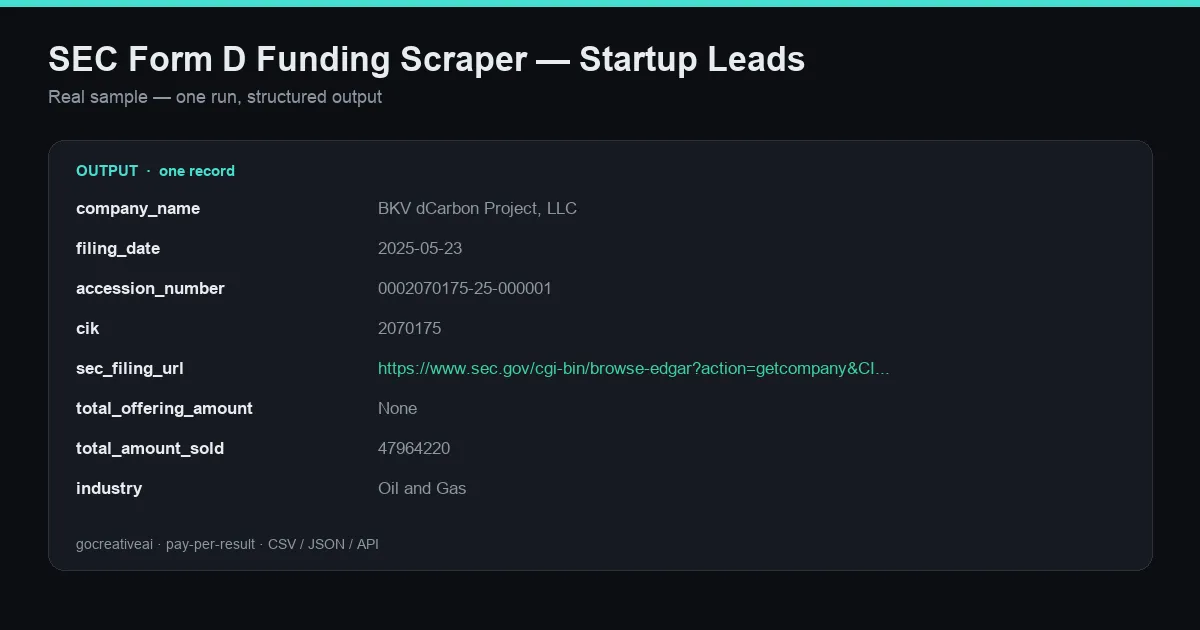Click the total_amount_sold field label
This screenshot has height=630, width=1200.
(x=150, y=448)
